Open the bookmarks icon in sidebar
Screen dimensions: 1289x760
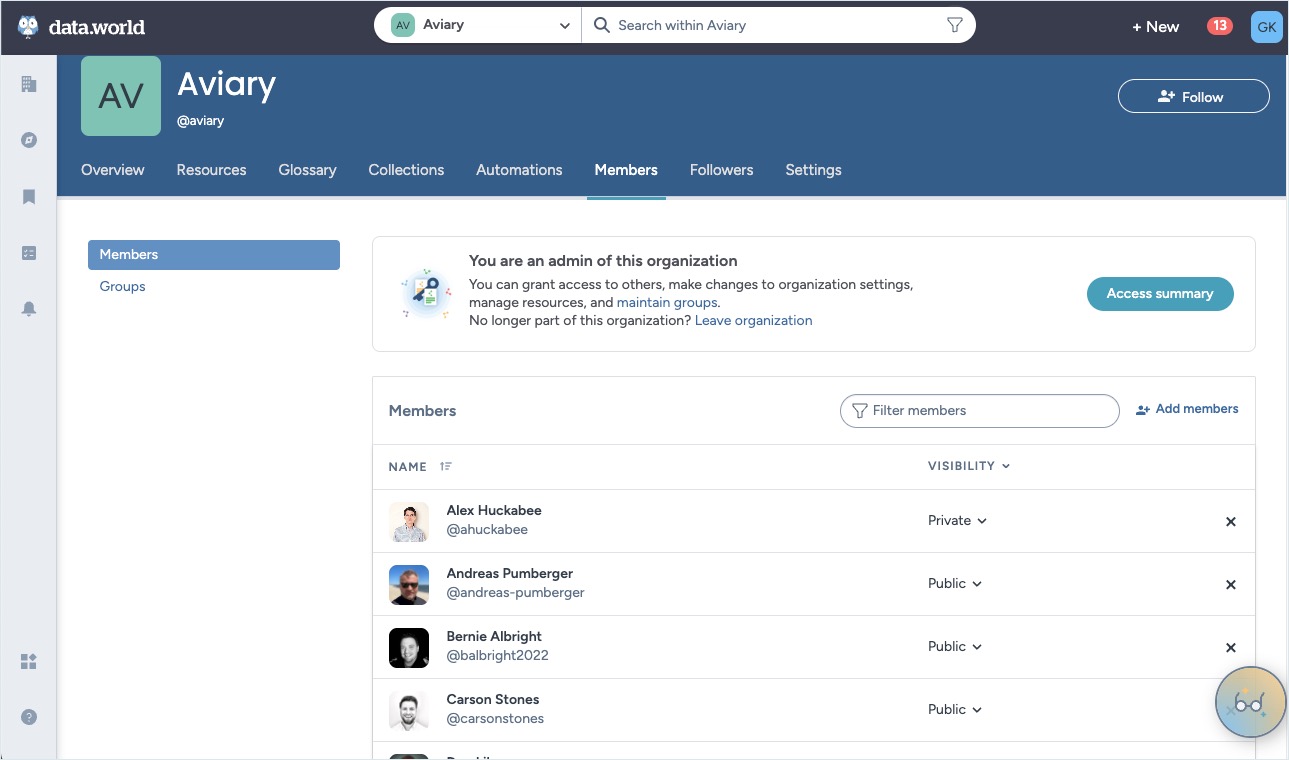(x=29, y=197)
